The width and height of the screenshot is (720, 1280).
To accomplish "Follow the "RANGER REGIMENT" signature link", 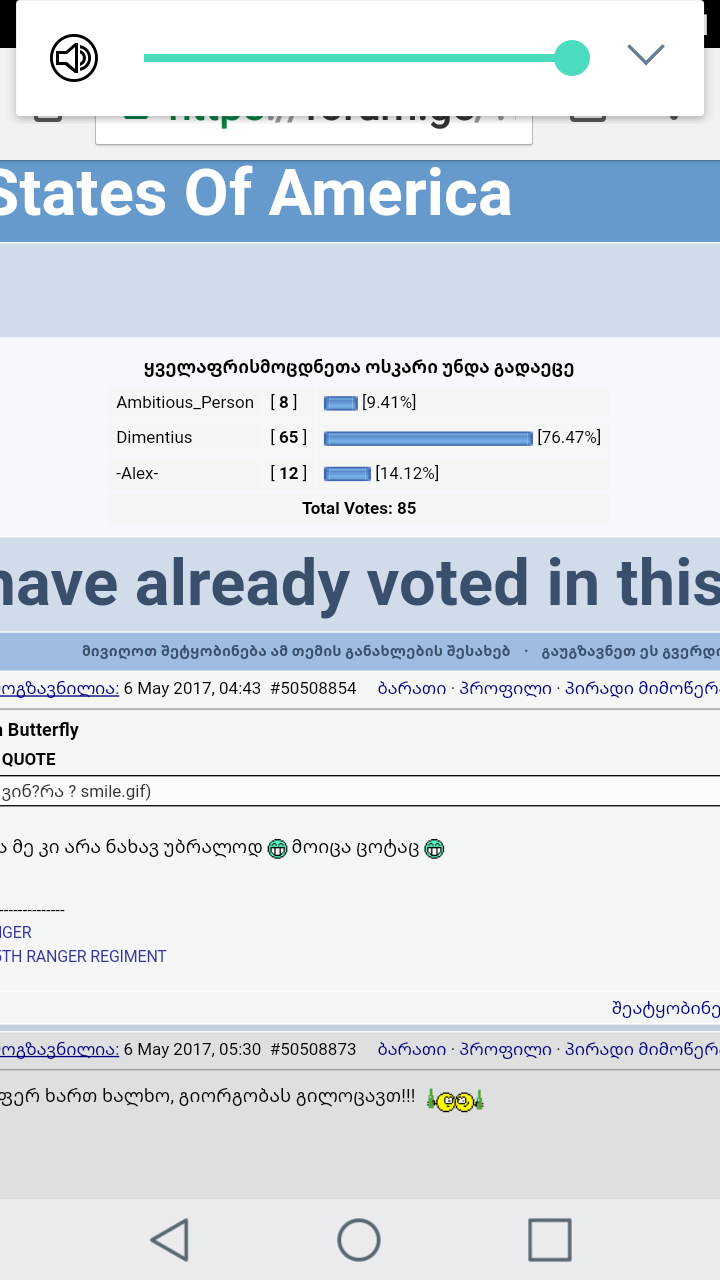I will pos(84,956).
